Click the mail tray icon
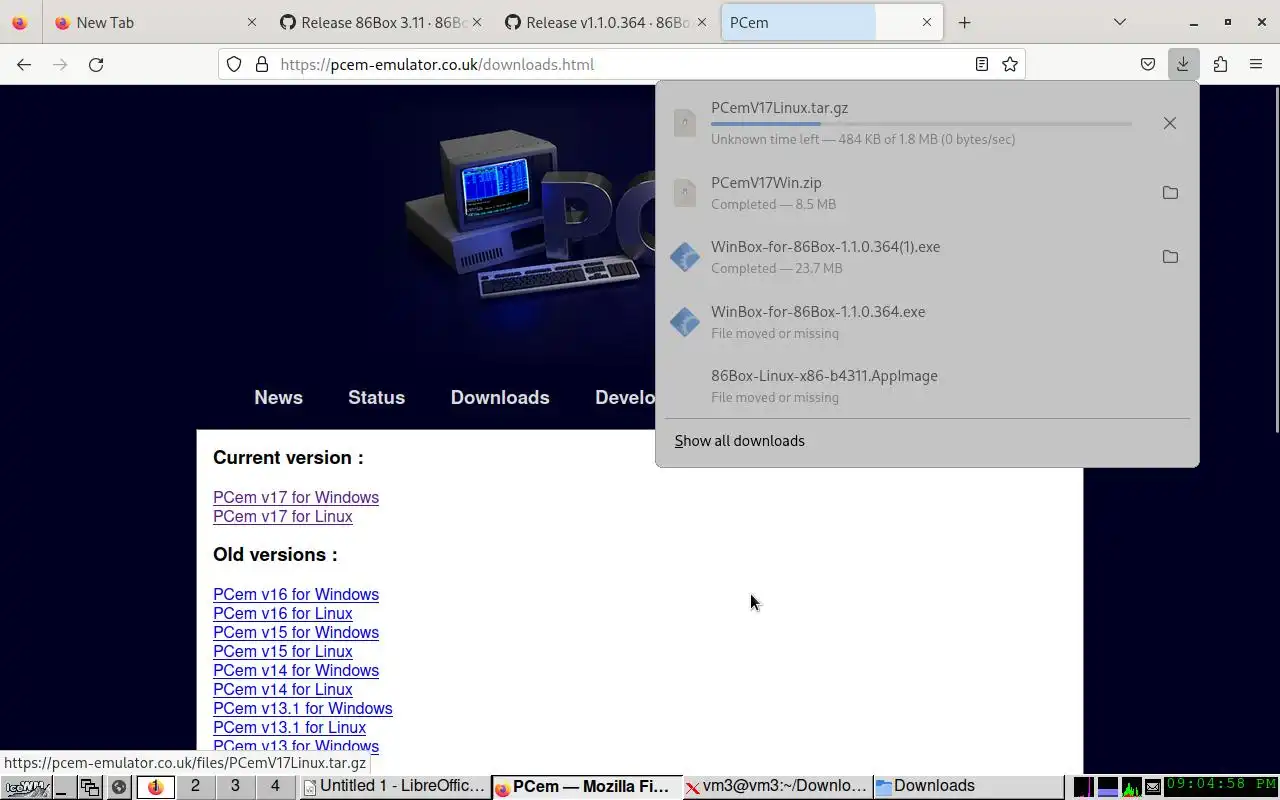The height and width of the screenshot is (800, 1280). [x=1153, y=787]
